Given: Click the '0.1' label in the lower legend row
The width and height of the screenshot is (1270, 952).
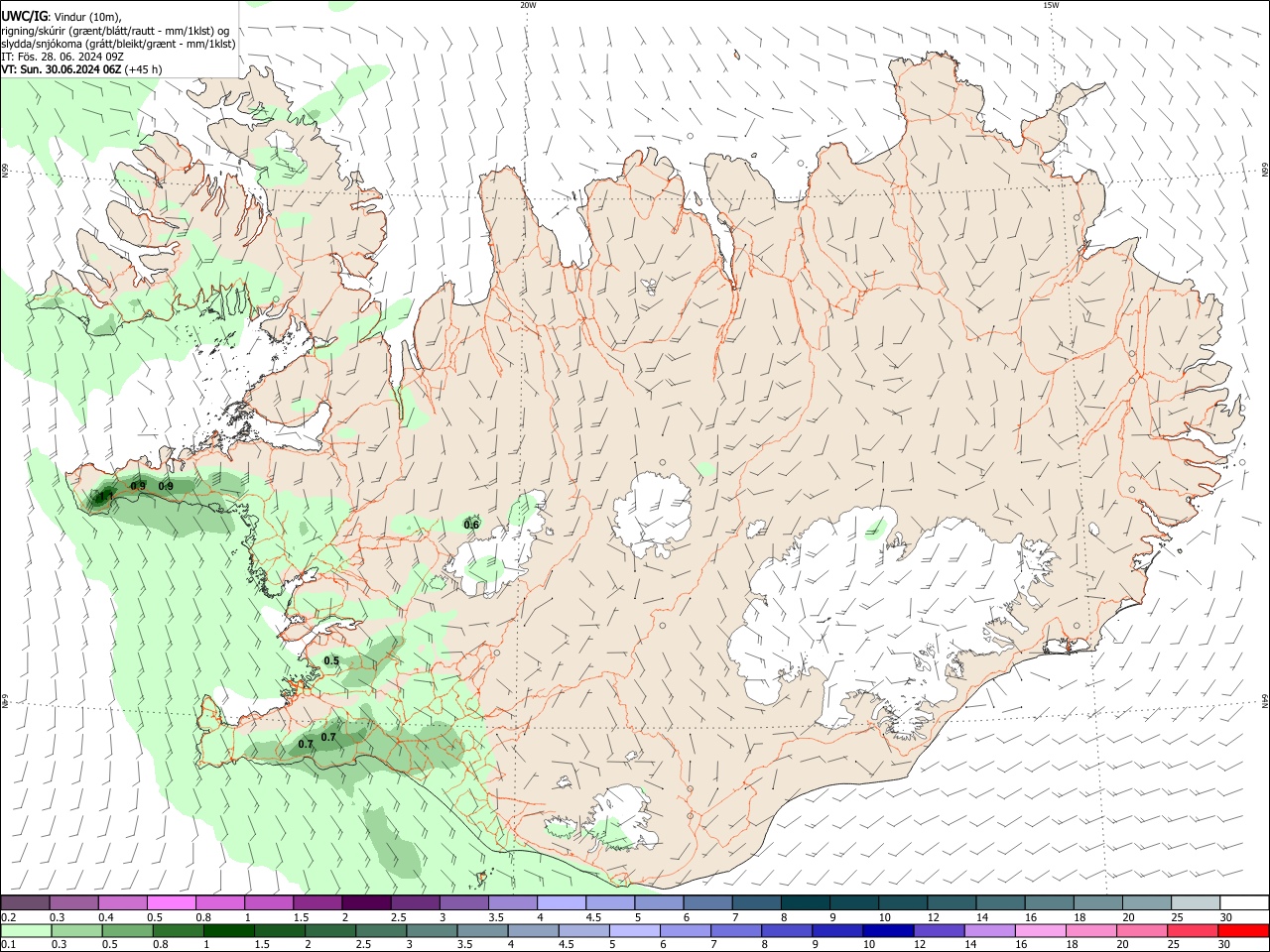Looking at the screenshot, I should tap(8, 944).
